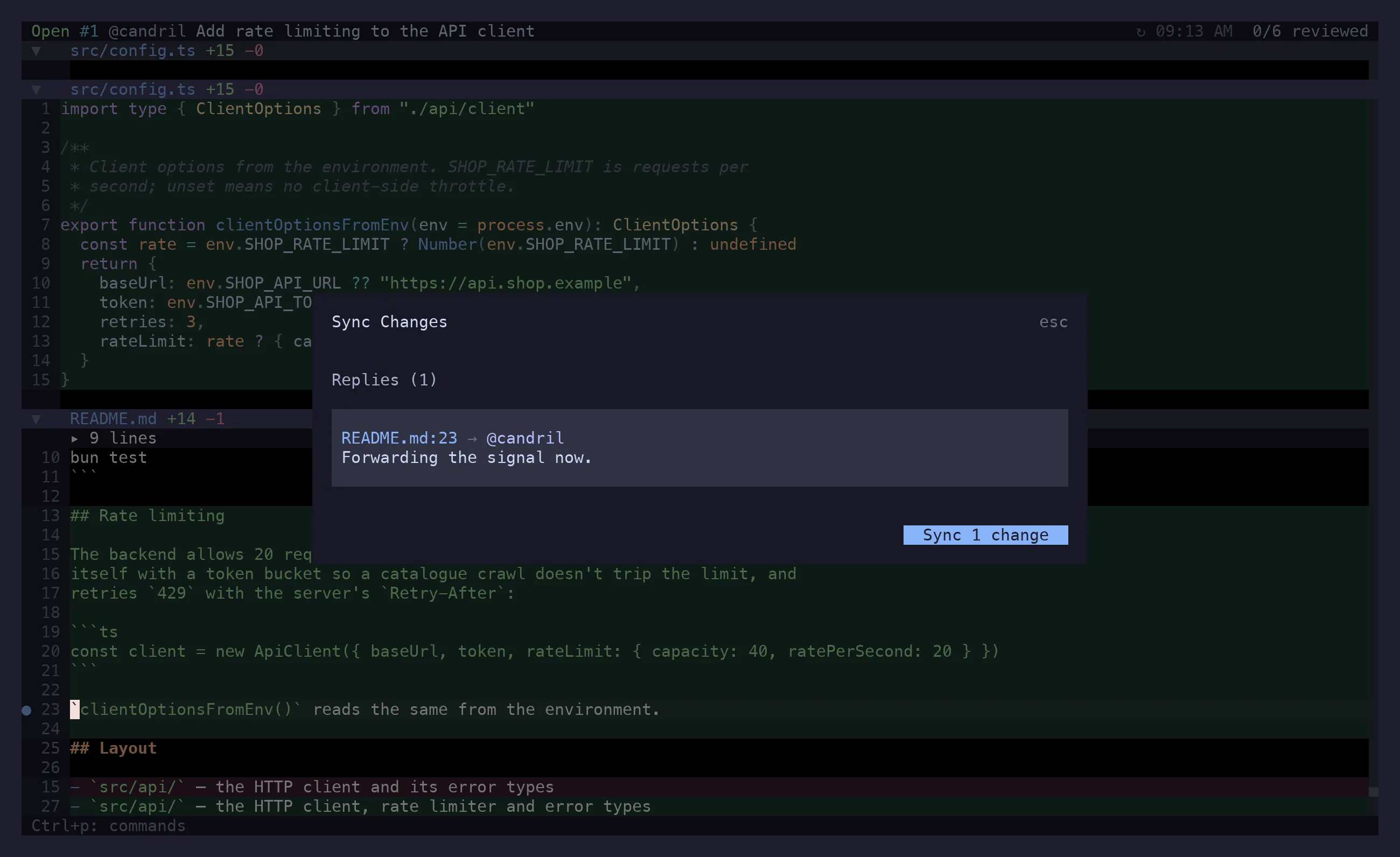Click the "09:13 AM" last-refresh time
Screen dimensions: 1400x857
tap(1194, 31)
